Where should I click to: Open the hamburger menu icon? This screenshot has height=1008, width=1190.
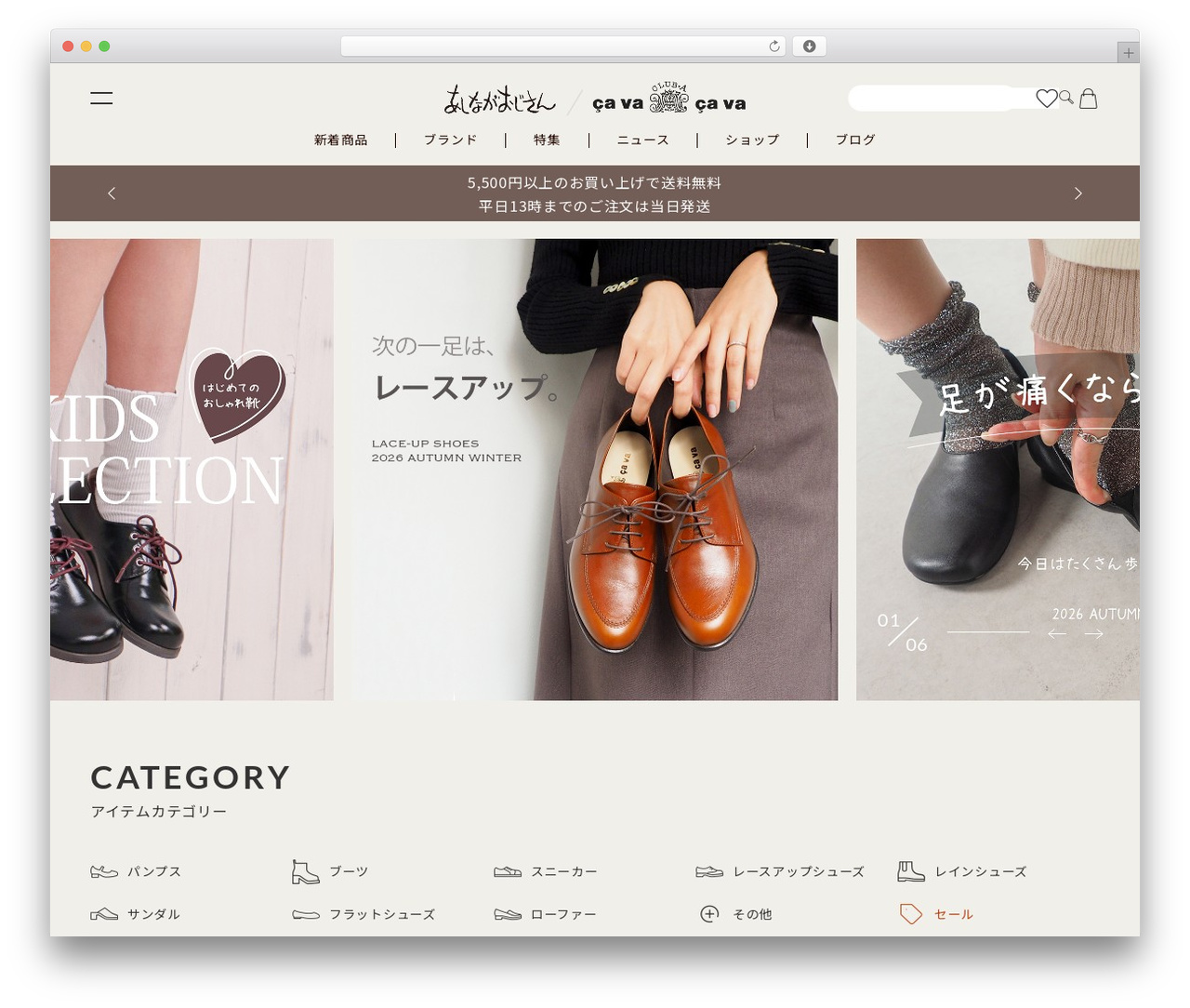coord(101,98)
